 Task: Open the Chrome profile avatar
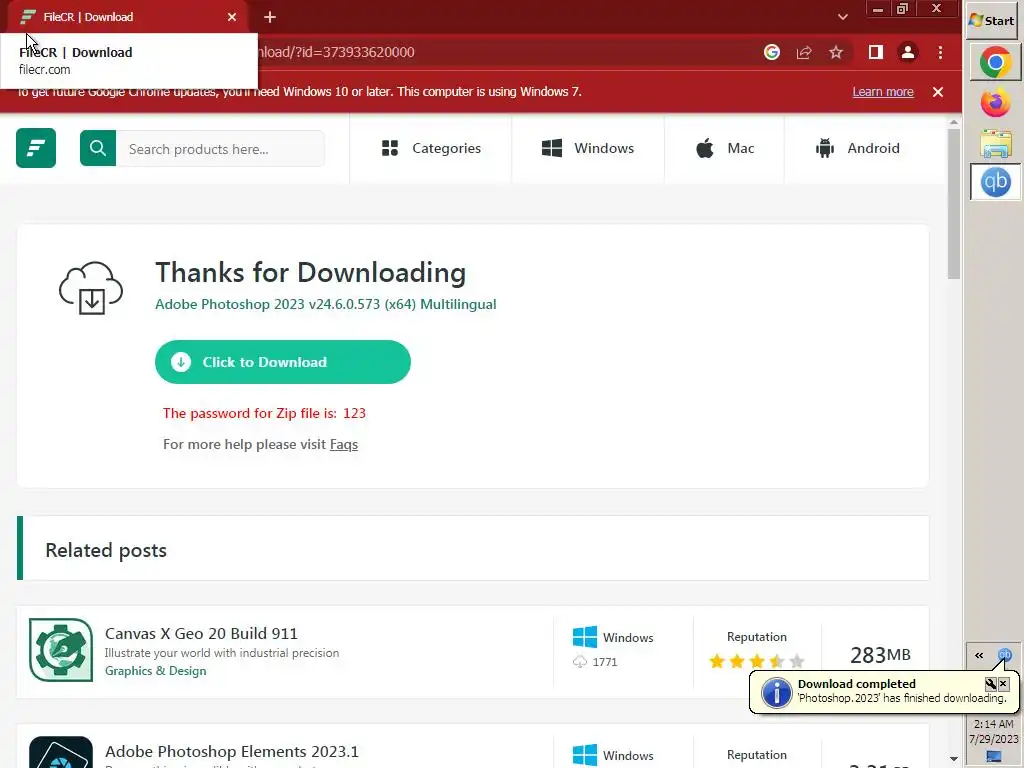(x=908, y=52)
